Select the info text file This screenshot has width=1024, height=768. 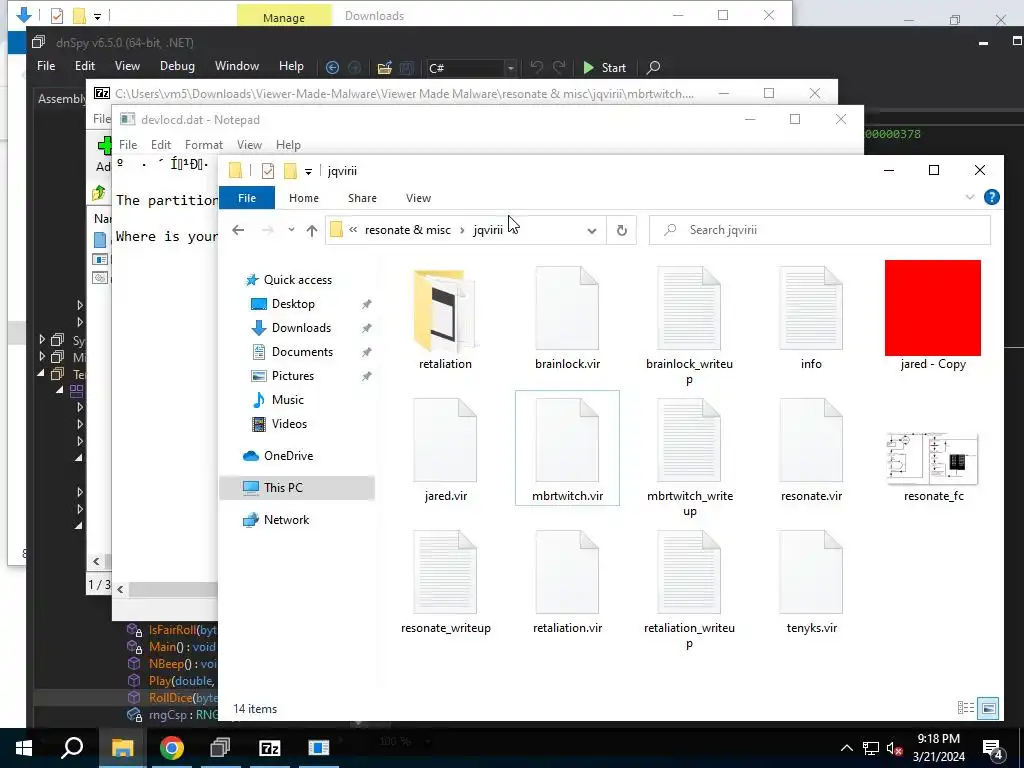coord(811,318)
